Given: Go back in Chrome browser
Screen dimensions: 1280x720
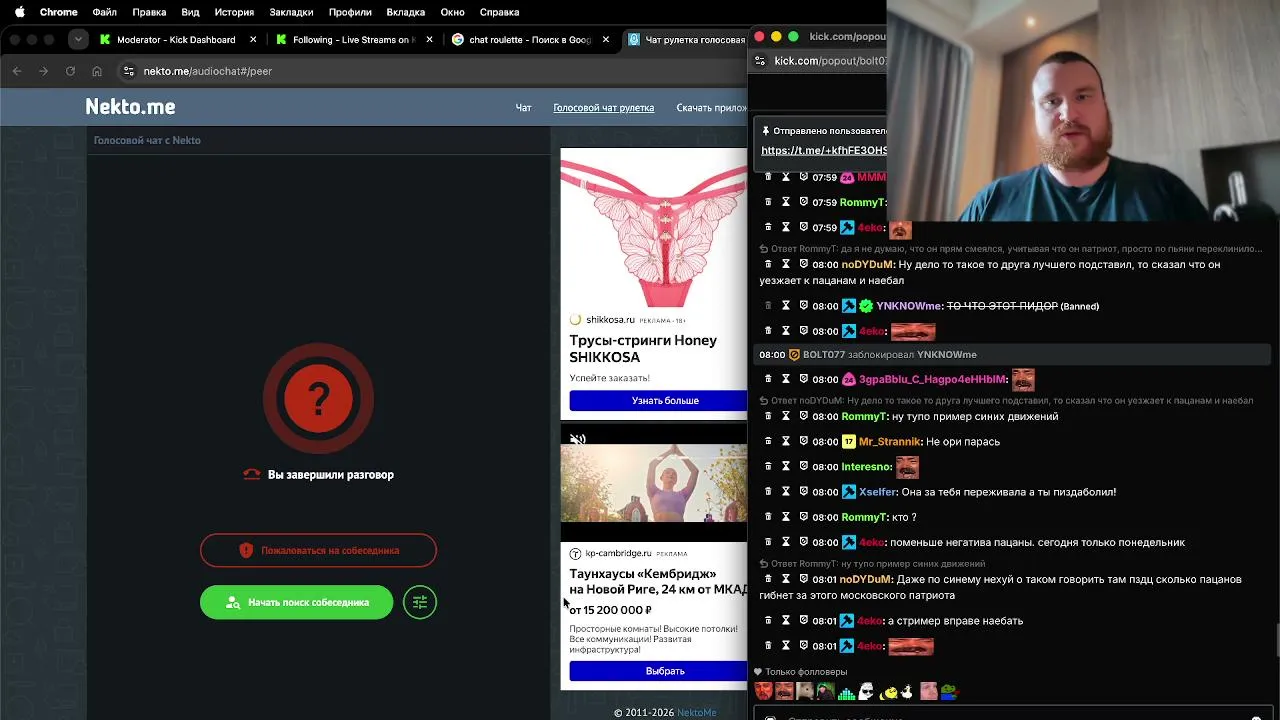Looking at the screenshot, I should [x=17, y=71].
